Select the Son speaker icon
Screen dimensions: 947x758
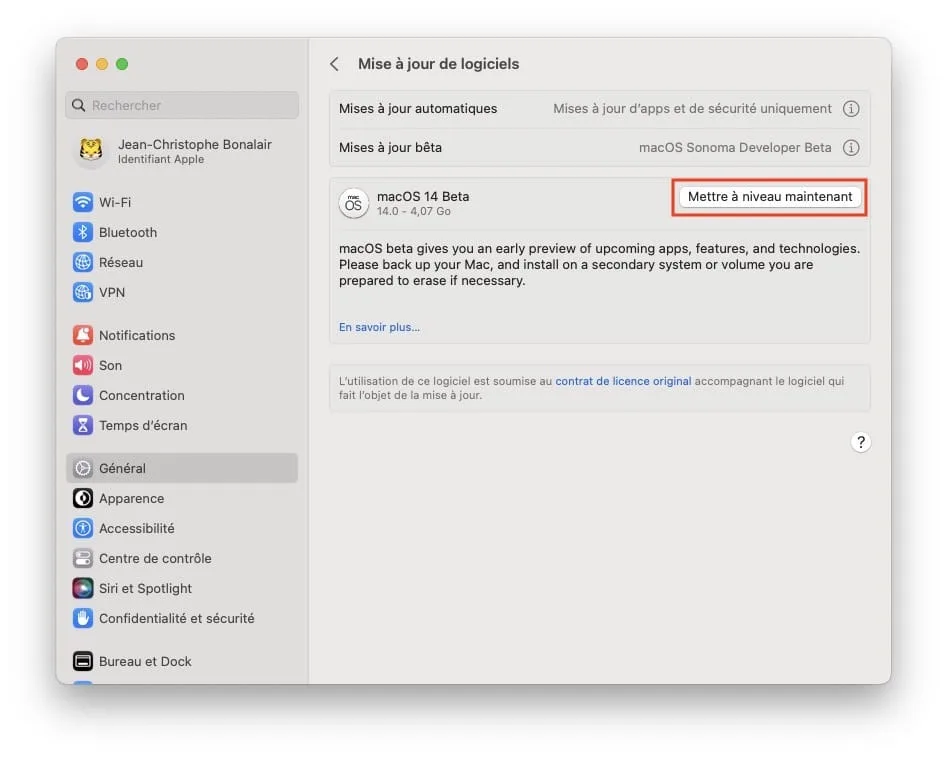click(83, 365)
